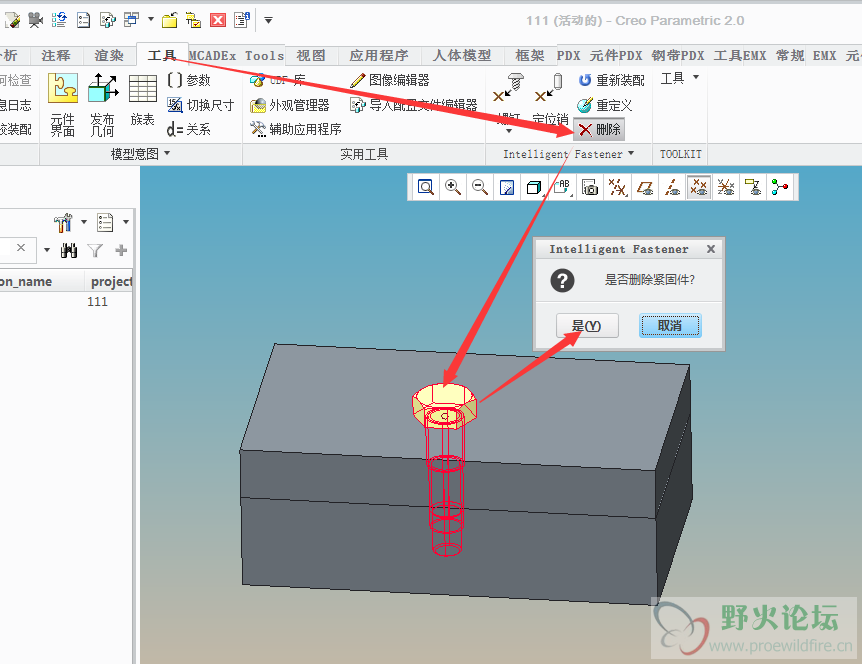Click the Delete (删除) fastener button
Screen dimensions: 862x664
tap(599, 130)
